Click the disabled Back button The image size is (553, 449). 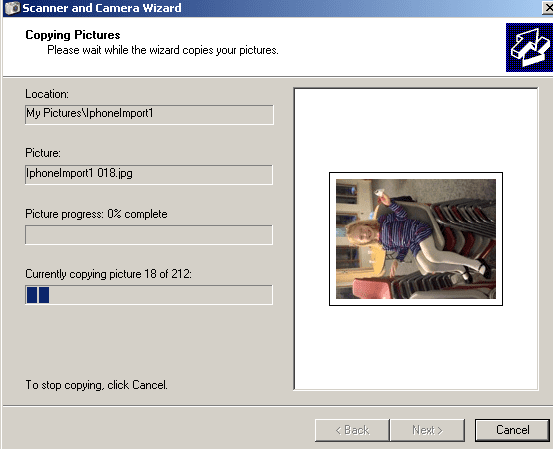[x=352, y=430]
